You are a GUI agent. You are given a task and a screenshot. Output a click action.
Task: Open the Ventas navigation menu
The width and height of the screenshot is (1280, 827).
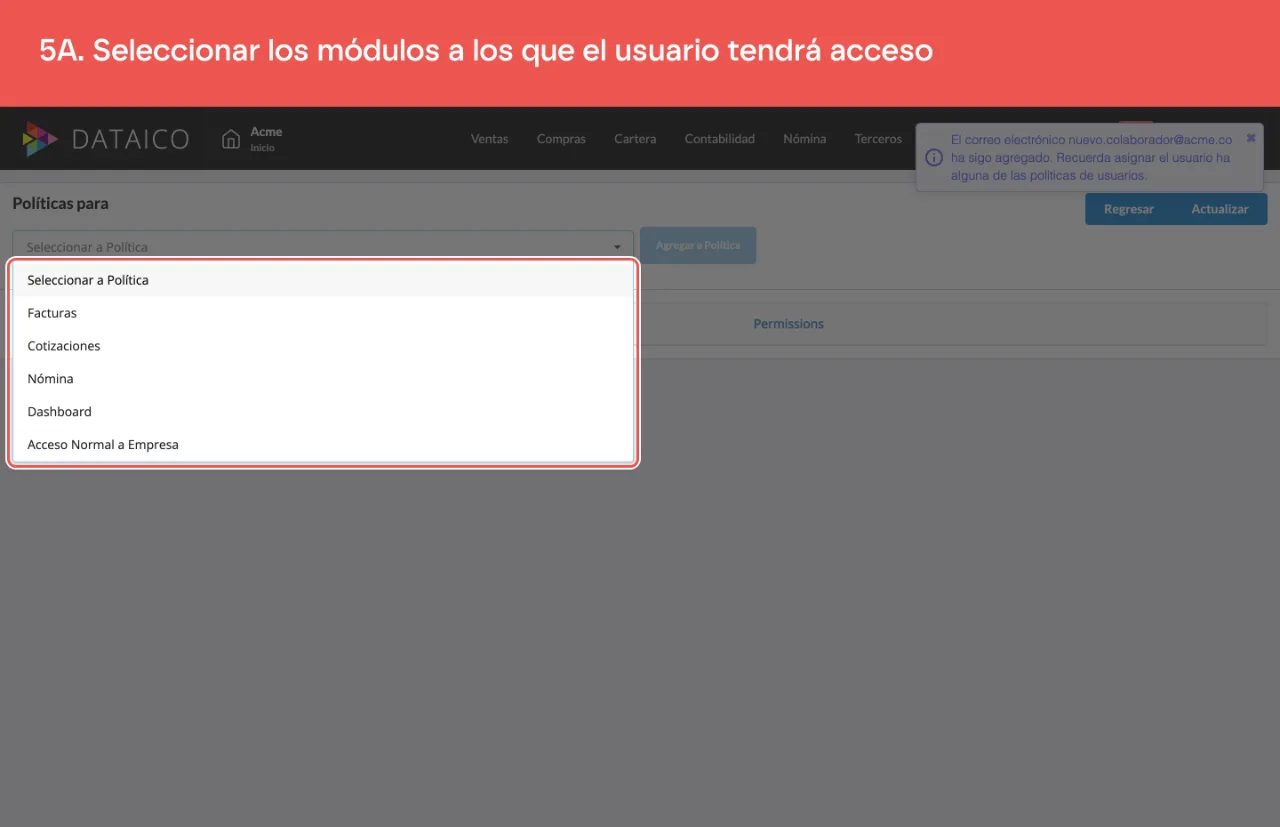490,139
